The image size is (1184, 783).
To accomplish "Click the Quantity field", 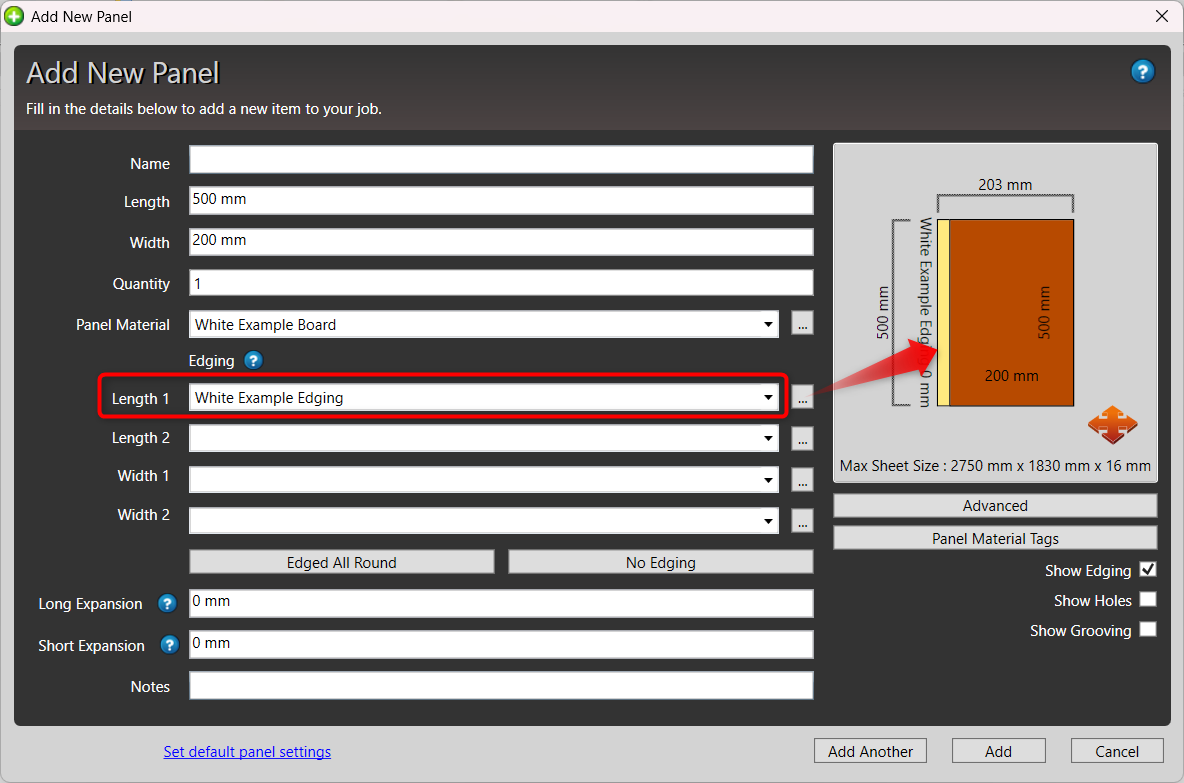I will [501, 283].
